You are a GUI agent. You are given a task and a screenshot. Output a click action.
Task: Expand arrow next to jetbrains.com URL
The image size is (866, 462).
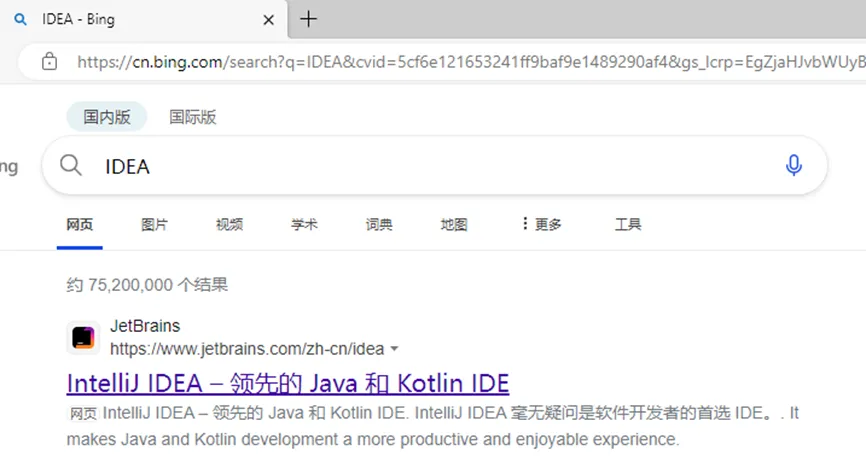click(x=394, y=350)
